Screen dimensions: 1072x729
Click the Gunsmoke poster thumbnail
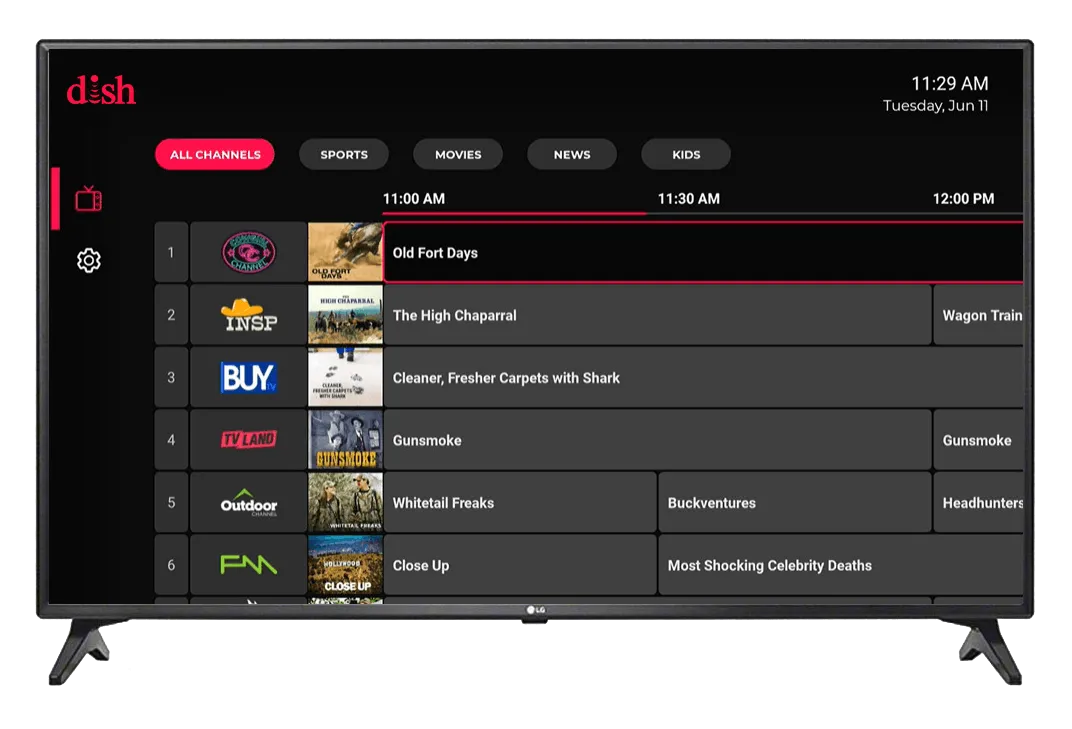pos(345,440)
